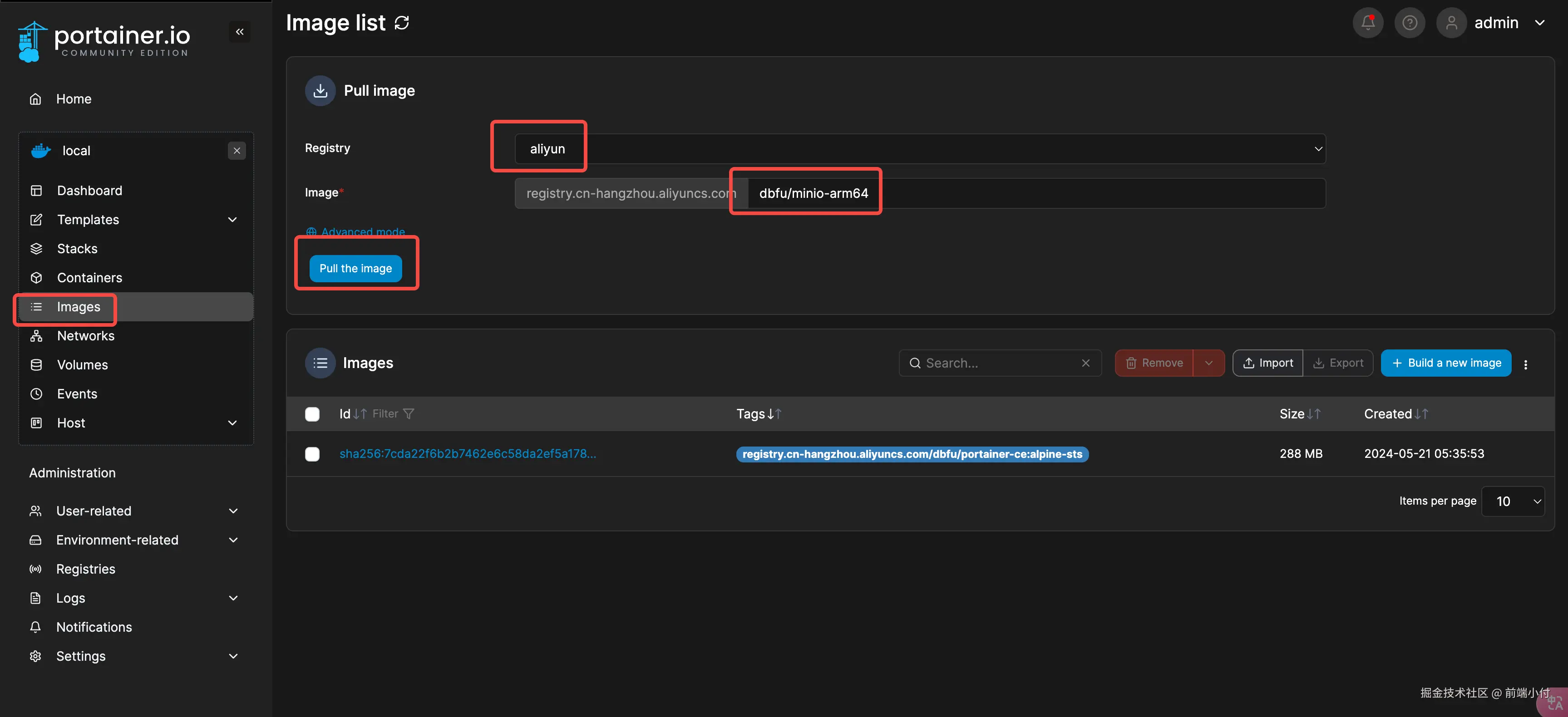The height and width of the screenshot is (717, 1568).
Task: Expand the Remove button dropdown arrow
Action: 1208,363
